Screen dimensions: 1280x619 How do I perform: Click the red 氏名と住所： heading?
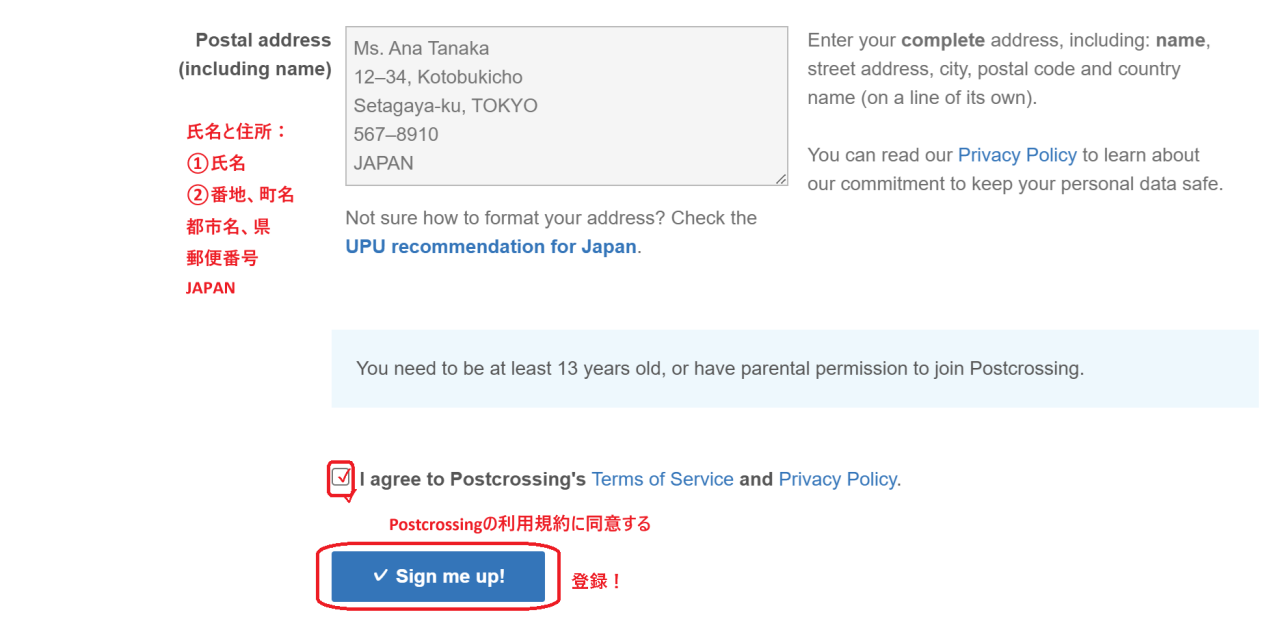(x=237, y=132)
